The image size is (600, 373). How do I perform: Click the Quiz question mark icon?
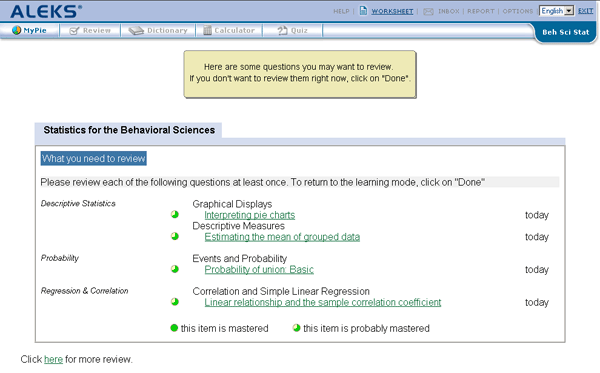[x=282, y=30]
